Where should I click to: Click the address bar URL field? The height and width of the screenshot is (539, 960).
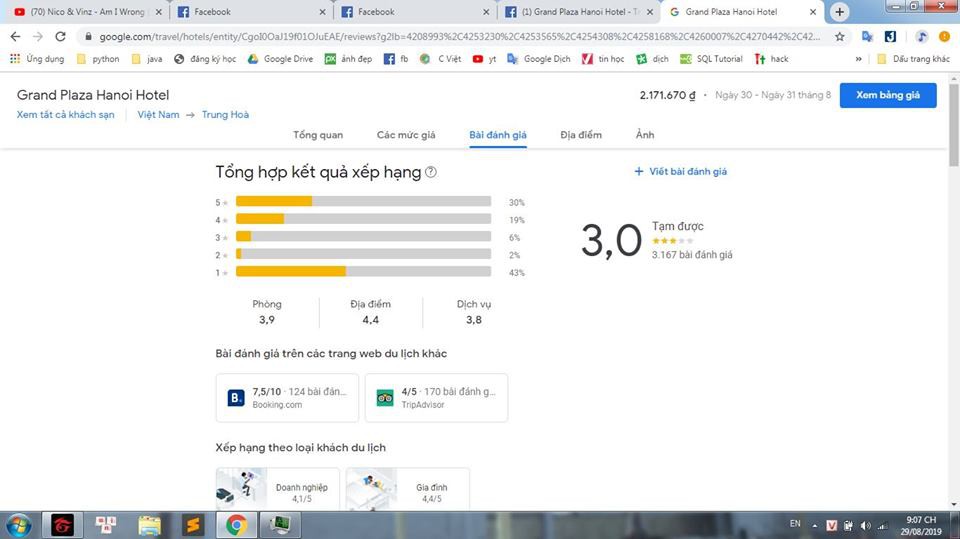[459, 37]
